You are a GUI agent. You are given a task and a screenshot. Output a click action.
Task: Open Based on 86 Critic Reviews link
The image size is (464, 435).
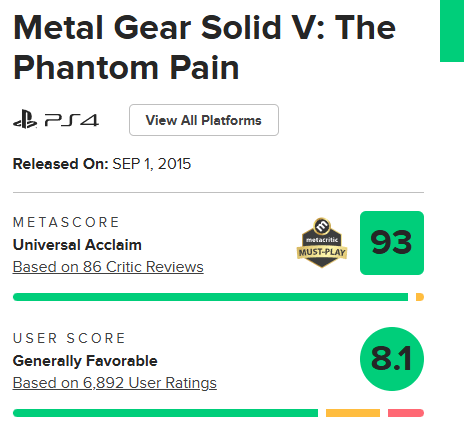(x=108, y=267)
